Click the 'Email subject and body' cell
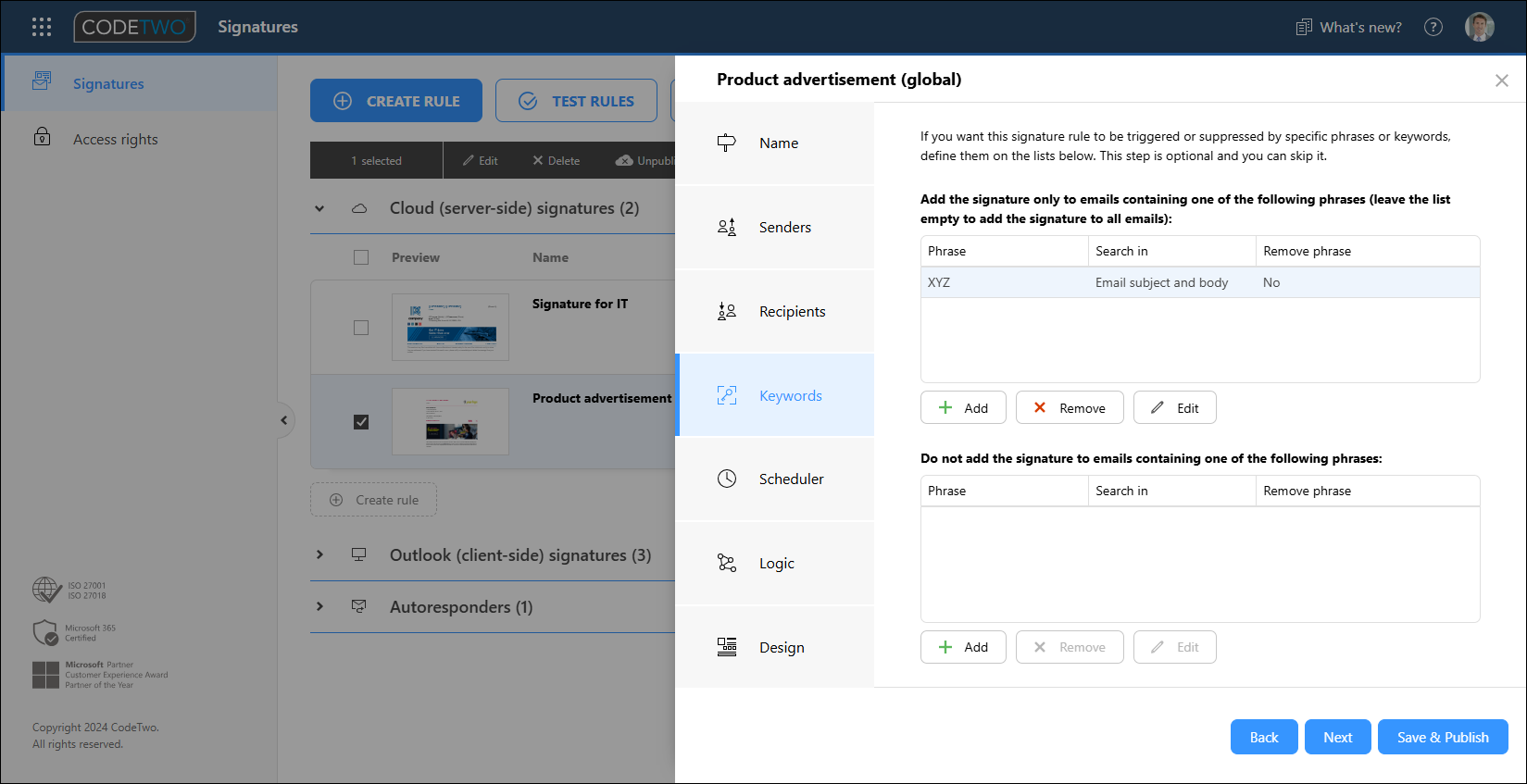Screen dimensions: 1527x784 1161,282
